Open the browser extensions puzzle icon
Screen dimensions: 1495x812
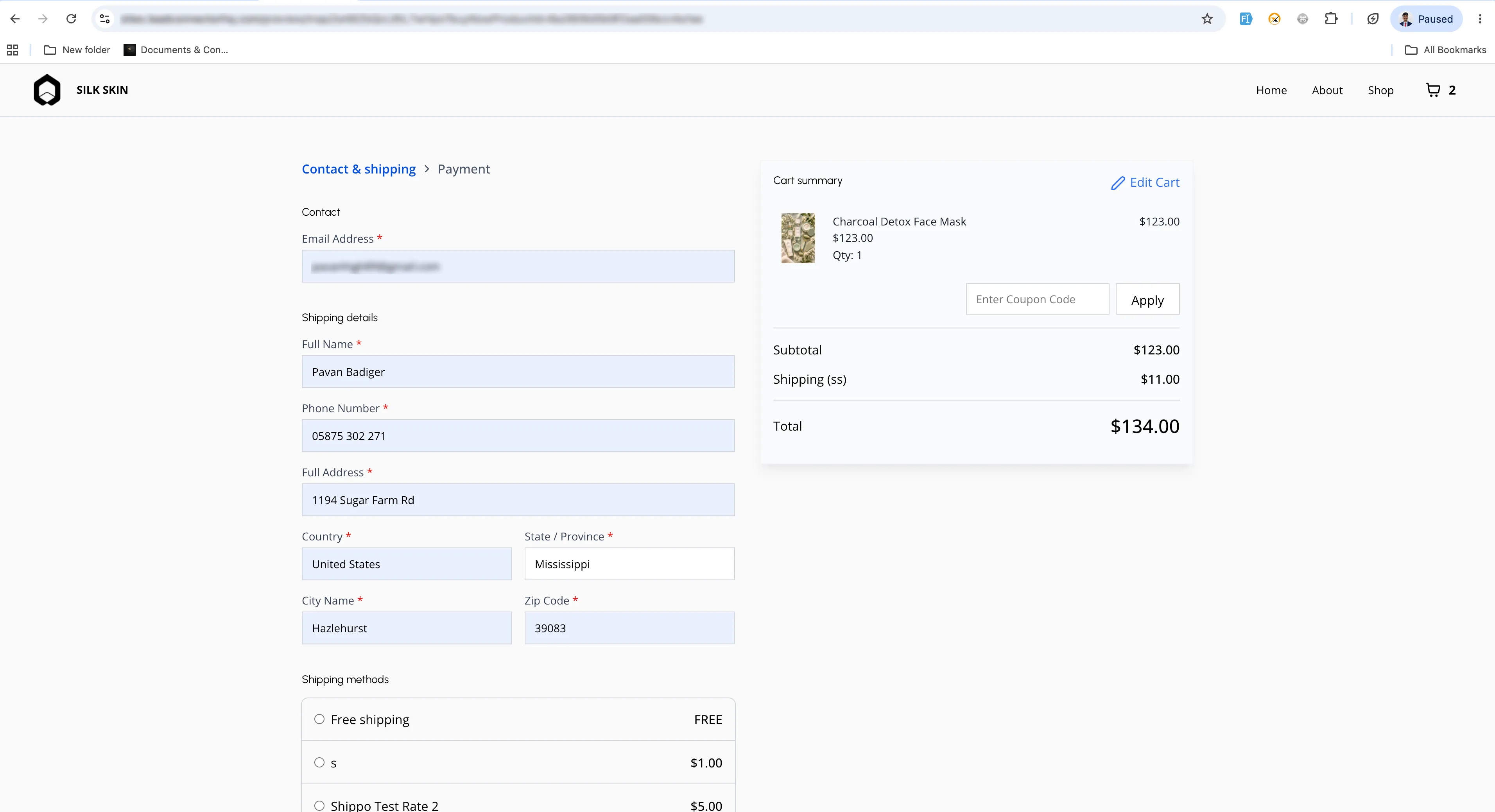click(x=1331, y=19)
